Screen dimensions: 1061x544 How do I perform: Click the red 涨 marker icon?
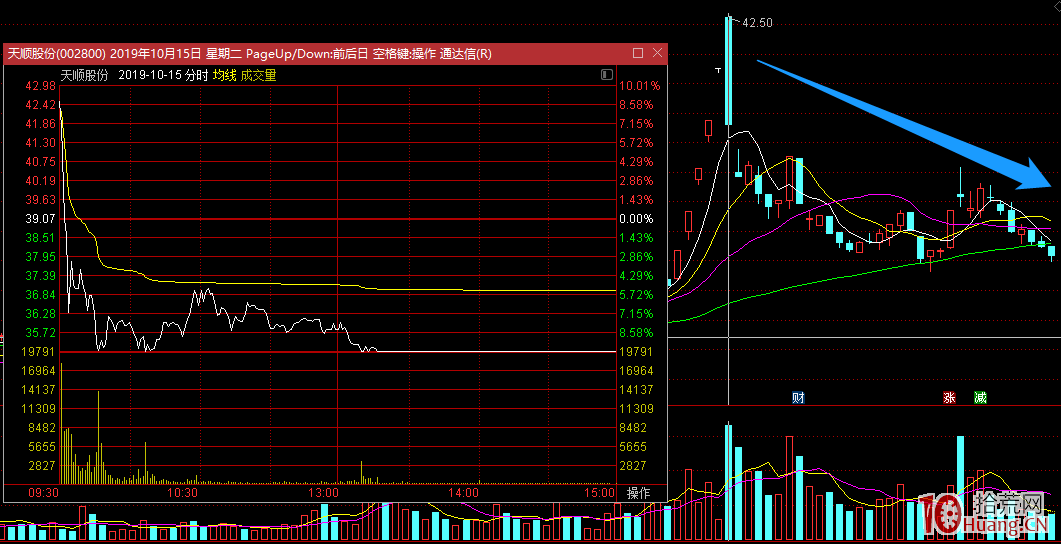948,397
